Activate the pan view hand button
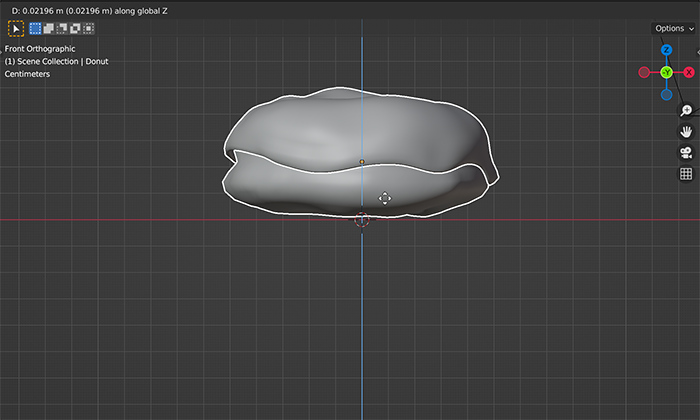This screenshot has width=700, height=420. [686, 132]
